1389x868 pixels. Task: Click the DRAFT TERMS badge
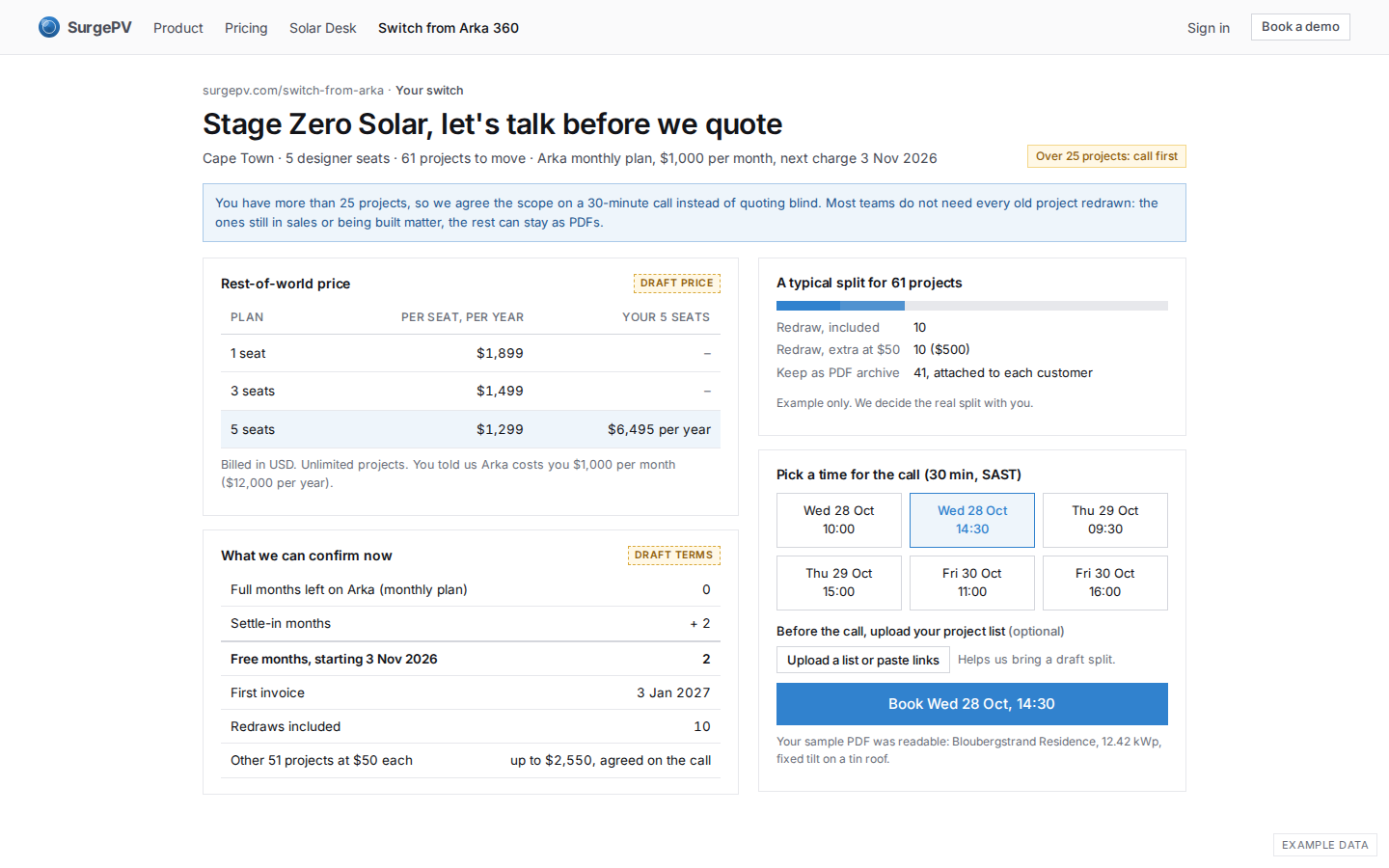click(674, 555)
